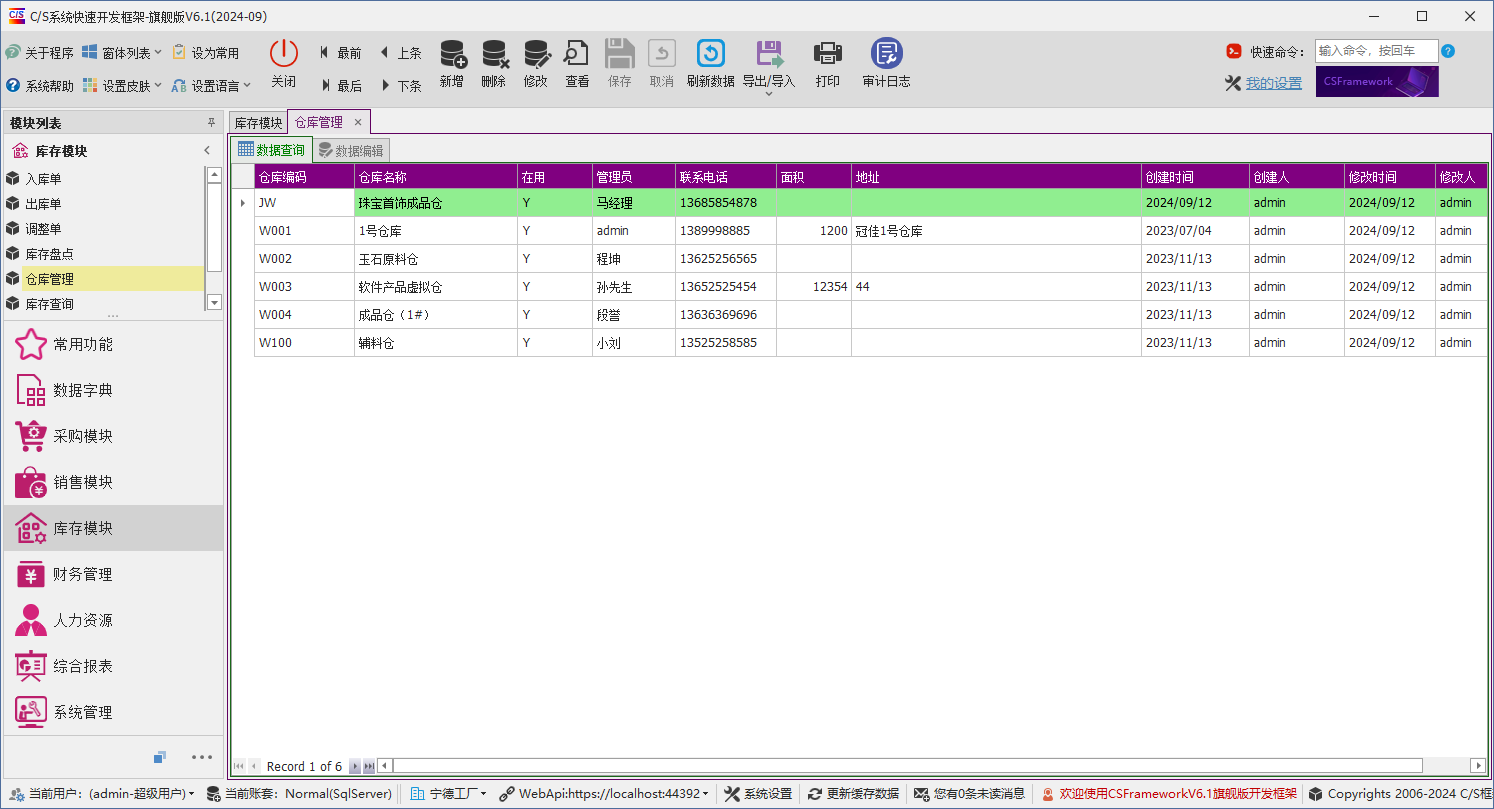
Task: Click the next record navigator arrow
Action: click(x=354, y=767)
